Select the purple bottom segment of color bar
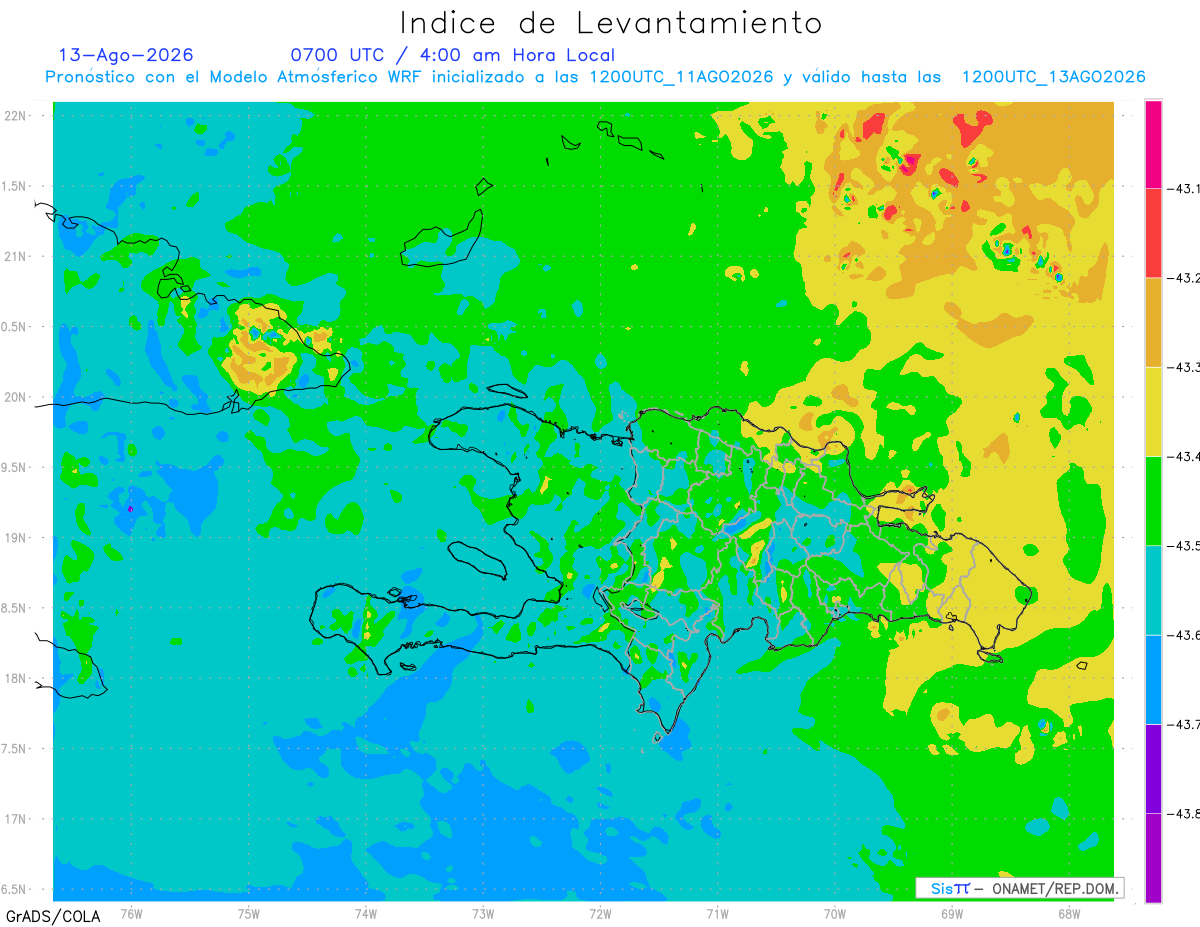The height and width of the screenshot is (927, 1200). pyautogui.click(x=1153, y=857)
